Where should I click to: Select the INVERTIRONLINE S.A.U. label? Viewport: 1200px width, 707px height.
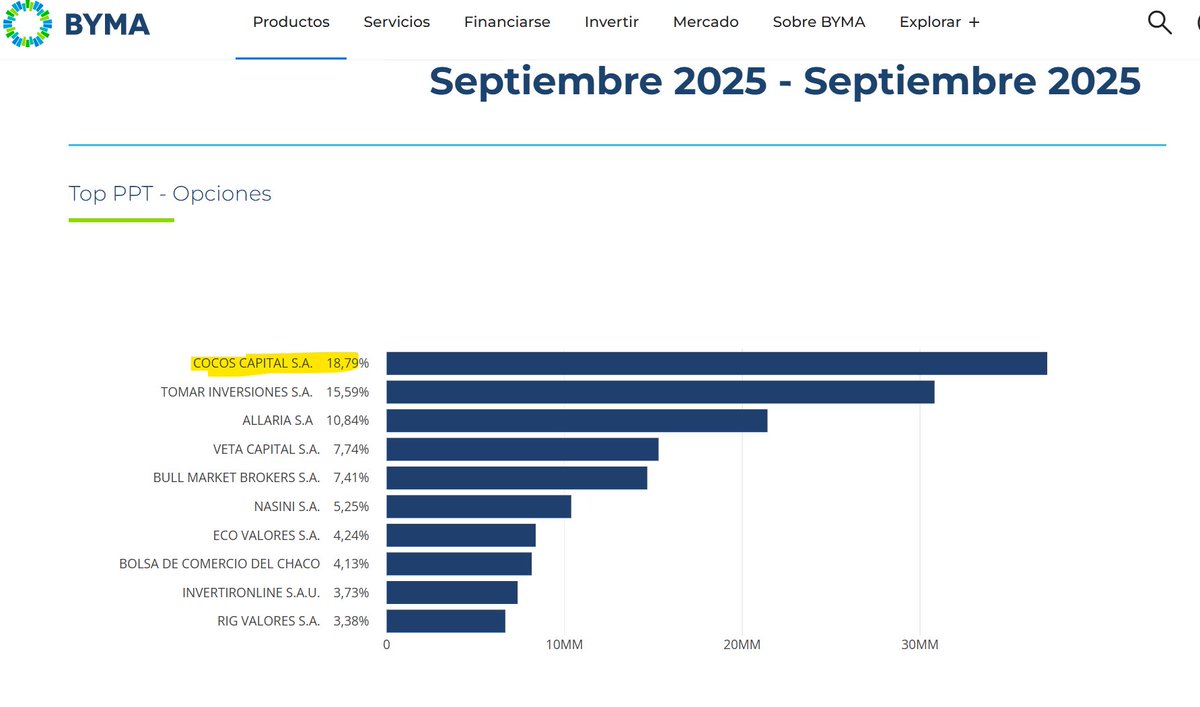[251, 593]
